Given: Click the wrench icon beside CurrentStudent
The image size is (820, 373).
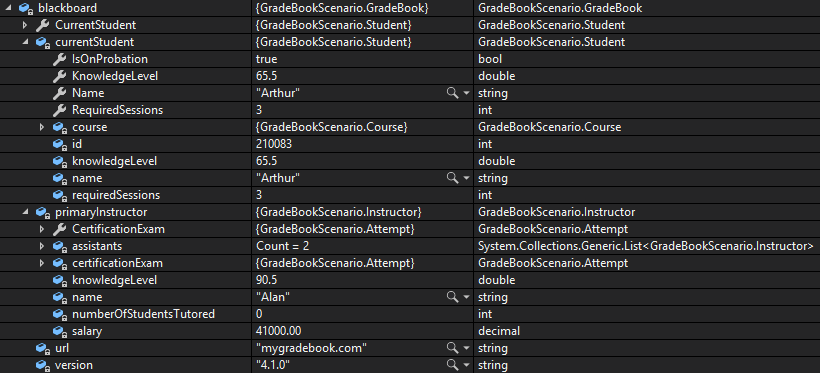Looking at the screenshot, I should coord(42,25).
